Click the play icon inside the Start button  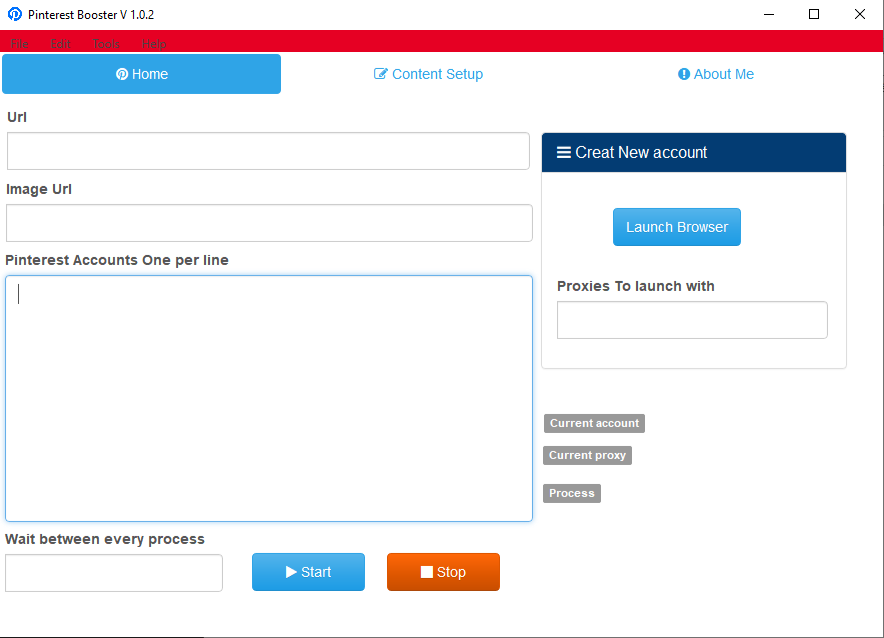[291, 572]
